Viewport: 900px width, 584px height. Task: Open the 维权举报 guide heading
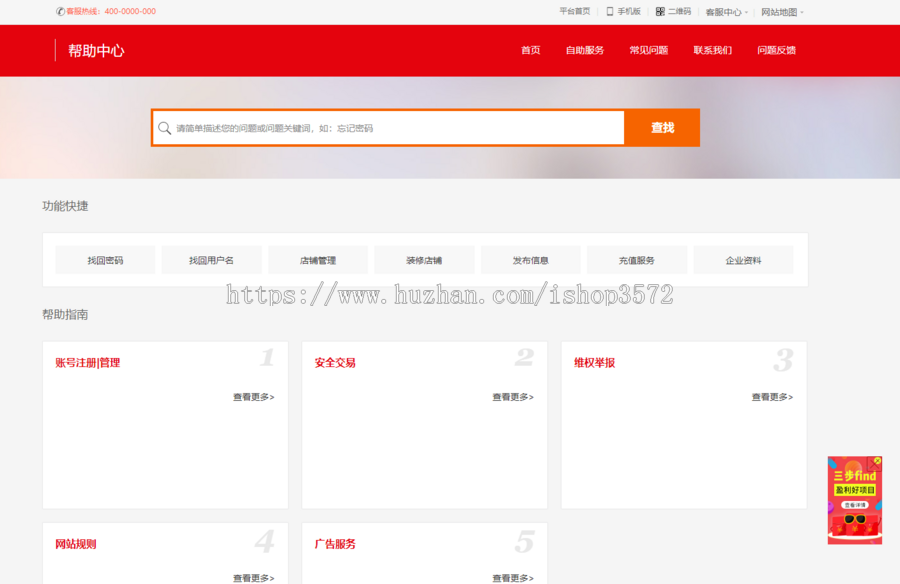point(595,363)
